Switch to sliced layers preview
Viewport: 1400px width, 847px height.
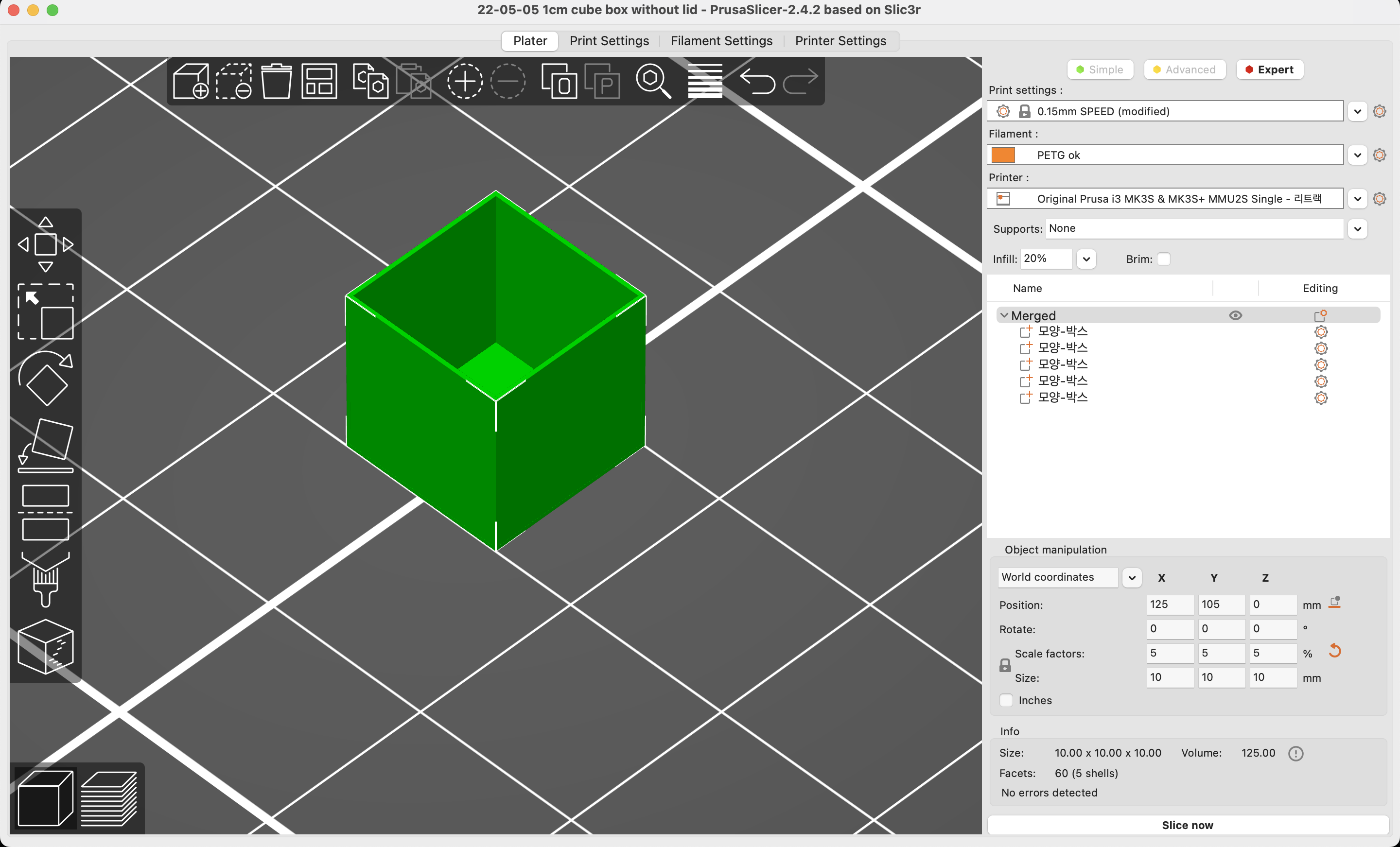[108, 798]
